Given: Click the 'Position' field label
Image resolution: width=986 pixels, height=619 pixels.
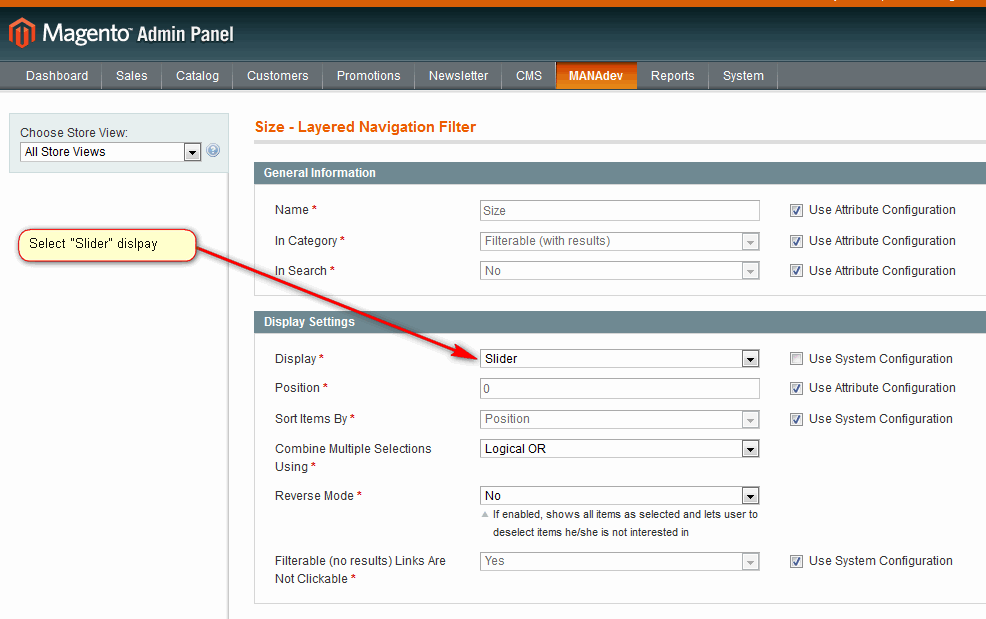Looking at the screenshot, I should [x=297, y=388].
